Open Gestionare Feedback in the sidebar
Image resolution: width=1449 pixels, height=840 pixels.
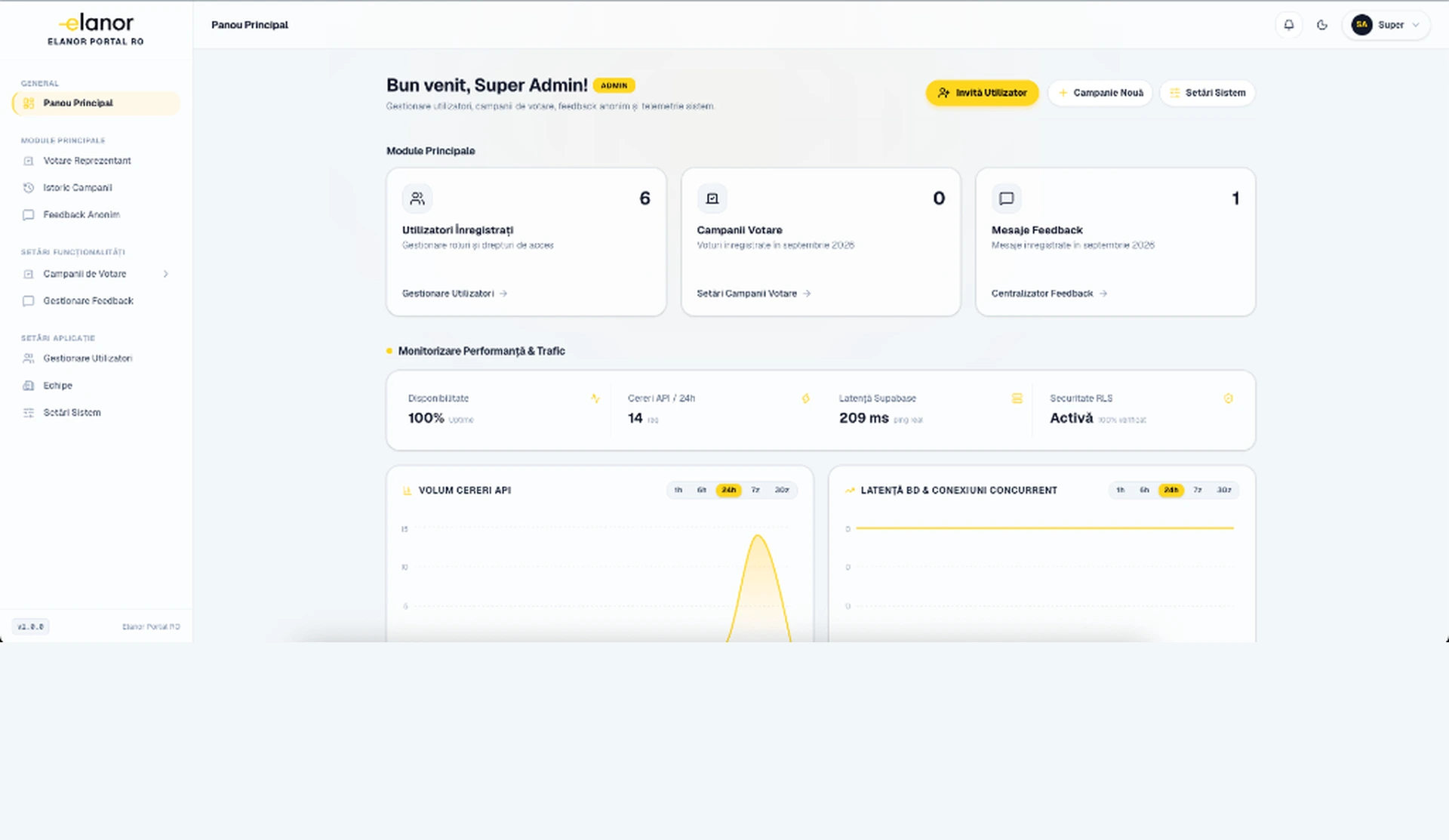coord(96,301)
